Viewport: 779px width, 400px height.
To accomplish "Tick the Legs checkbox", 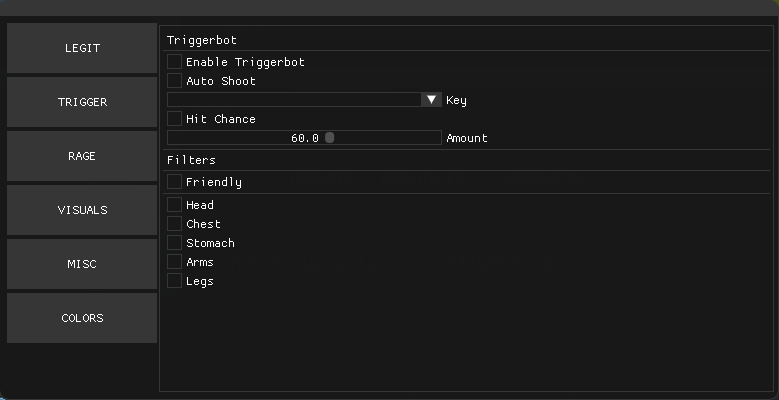I will click(x=174, y=281).
